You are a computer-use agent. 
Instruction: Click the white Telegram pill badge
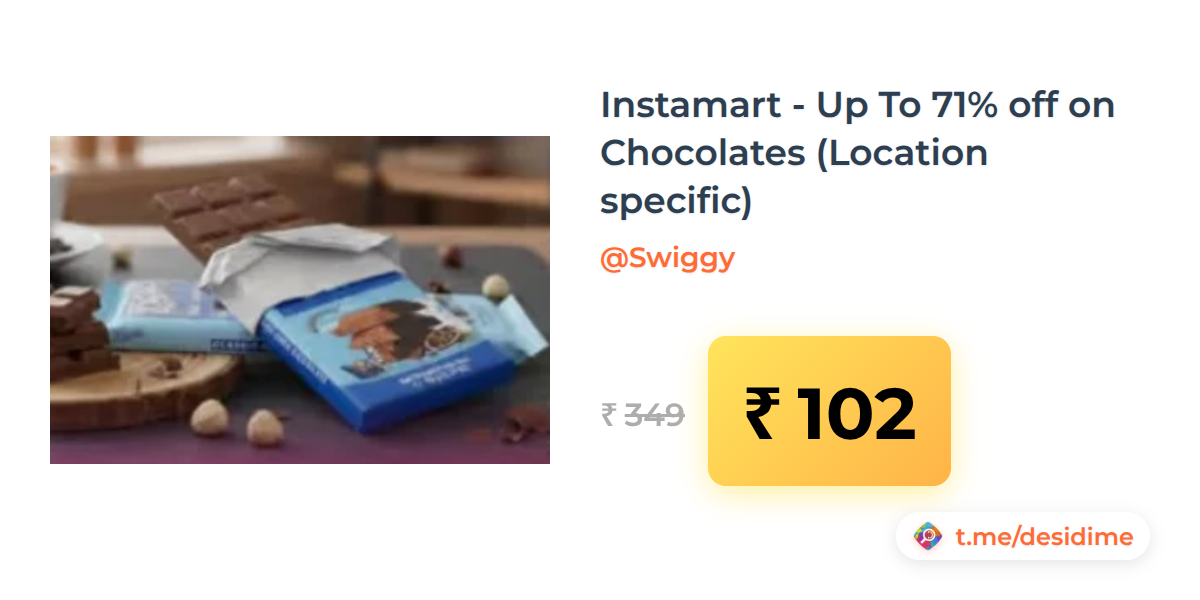coord(1023,537)
